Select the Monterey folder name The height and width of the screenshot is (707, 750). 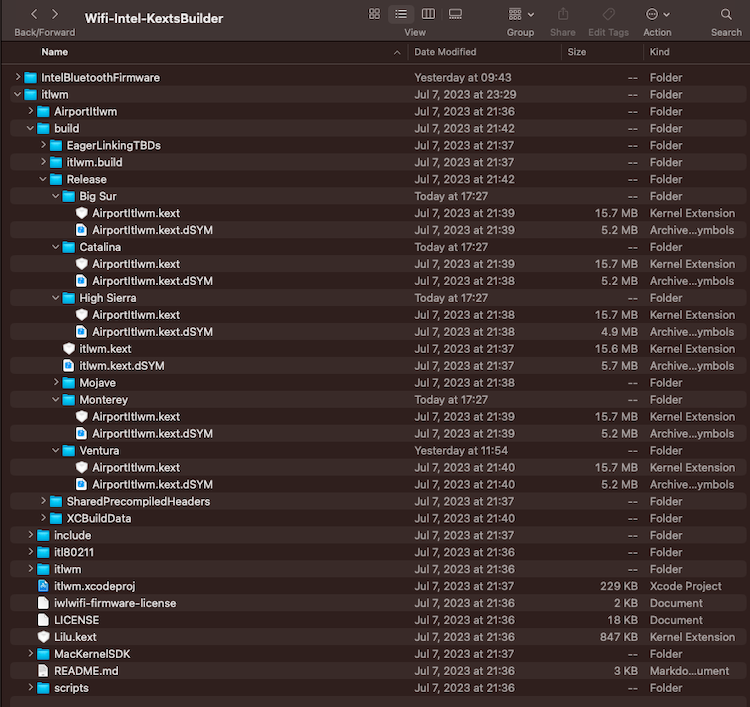click(x=103, y=400)
